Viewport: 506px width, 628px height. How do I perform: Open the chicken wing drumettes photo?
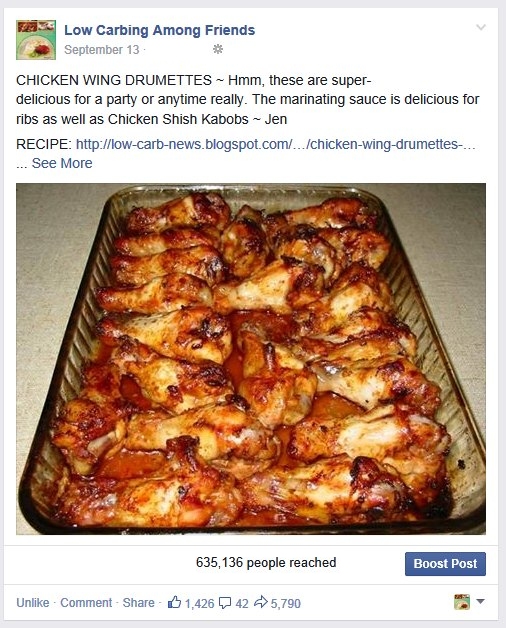coord(251,359)
